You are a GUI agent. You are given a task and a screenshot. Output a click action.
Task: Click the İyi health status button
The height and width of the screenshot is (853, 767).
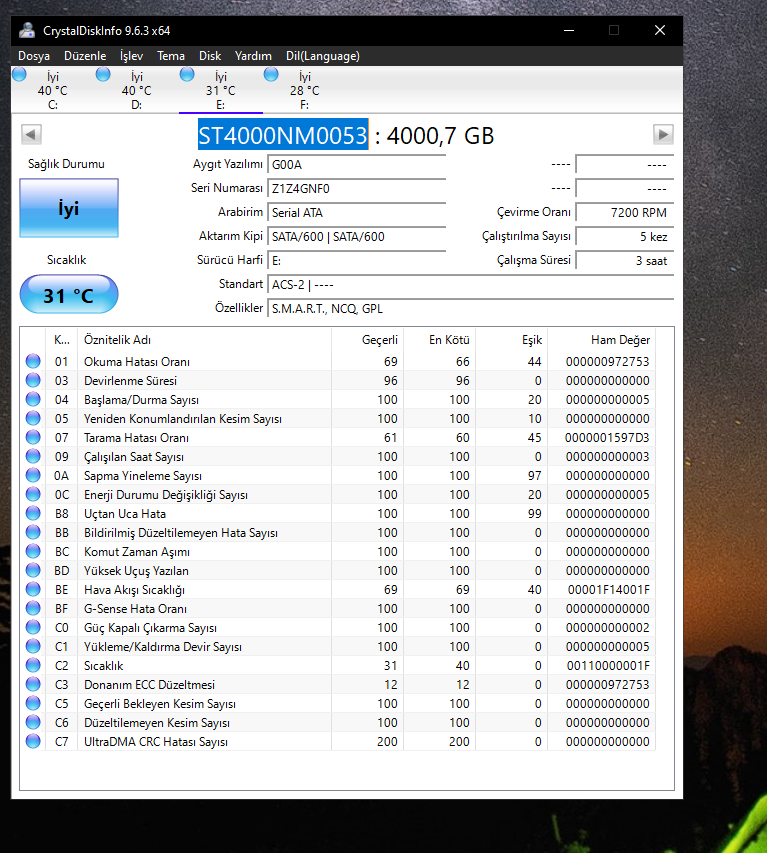click(x=69, y=208)
